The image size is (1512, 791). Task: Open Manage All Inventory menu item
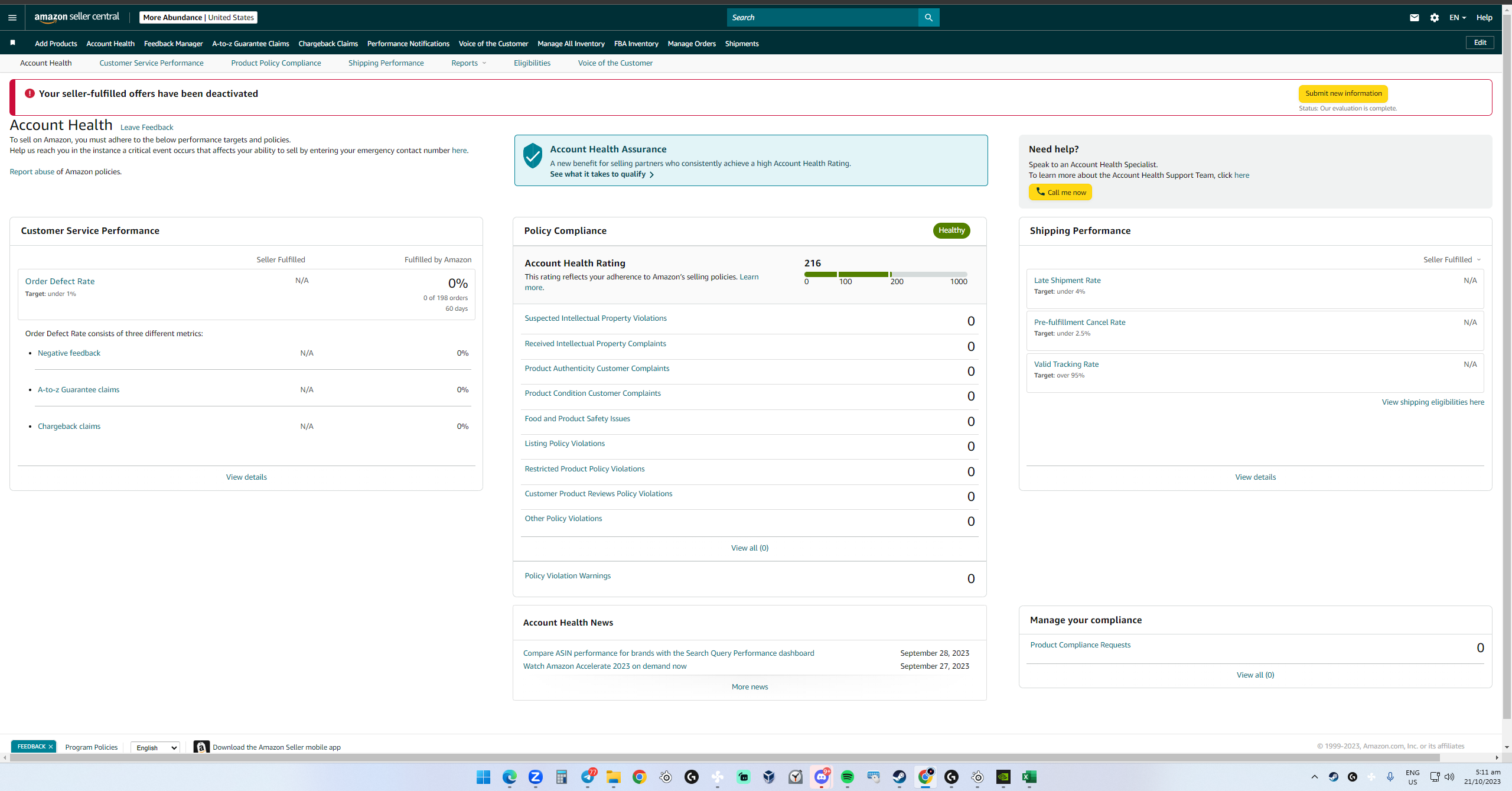[571, 44]
